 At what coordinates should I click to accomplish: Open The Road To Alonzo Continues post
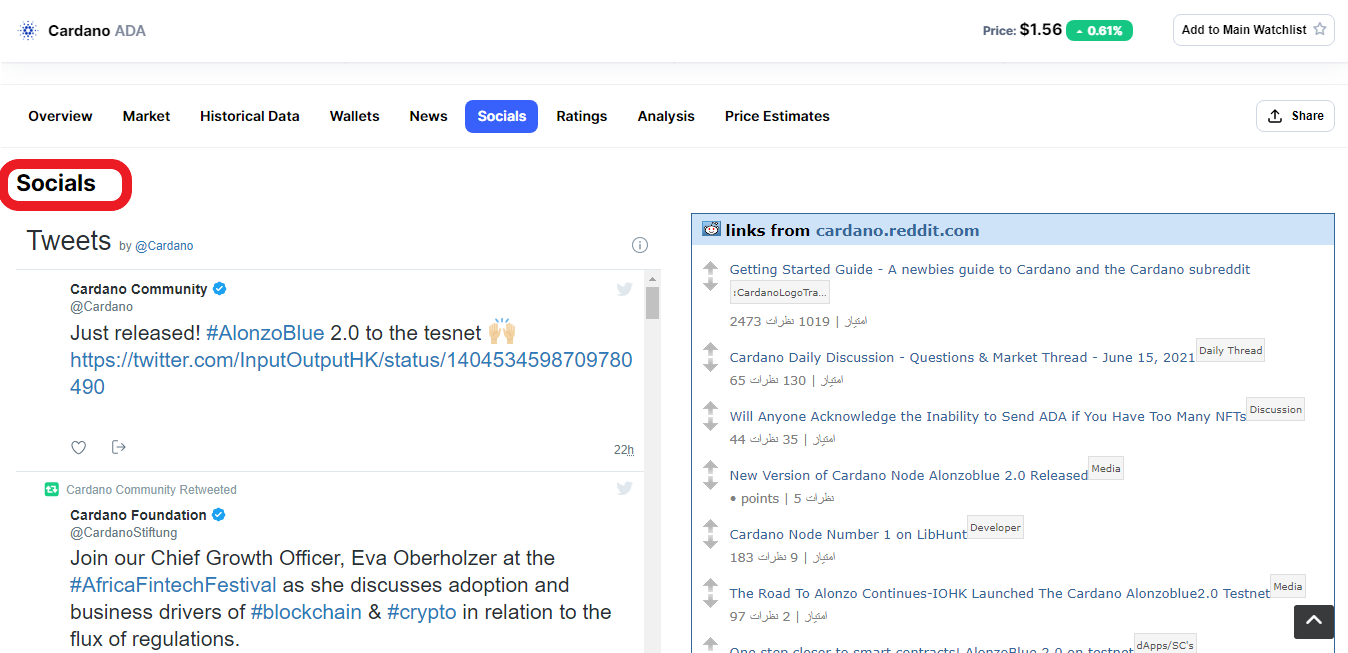tap(1000, 594)
